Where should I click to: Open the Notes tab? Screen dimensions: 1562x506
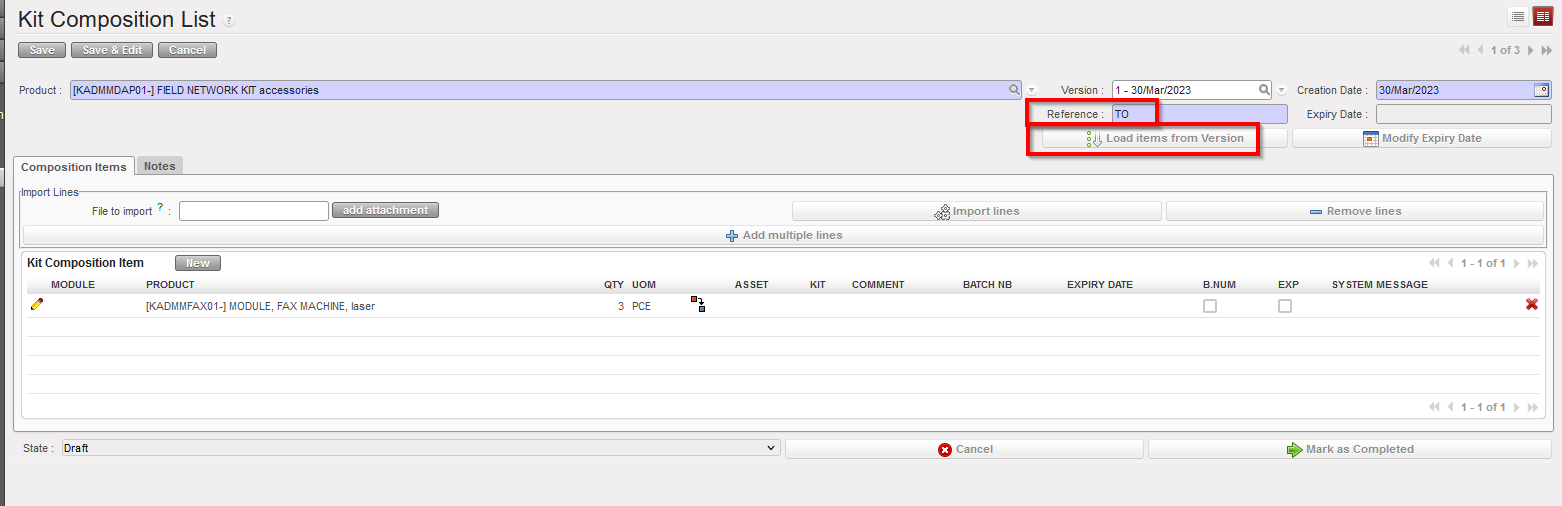pyautogui.click(x=160, y=166)
